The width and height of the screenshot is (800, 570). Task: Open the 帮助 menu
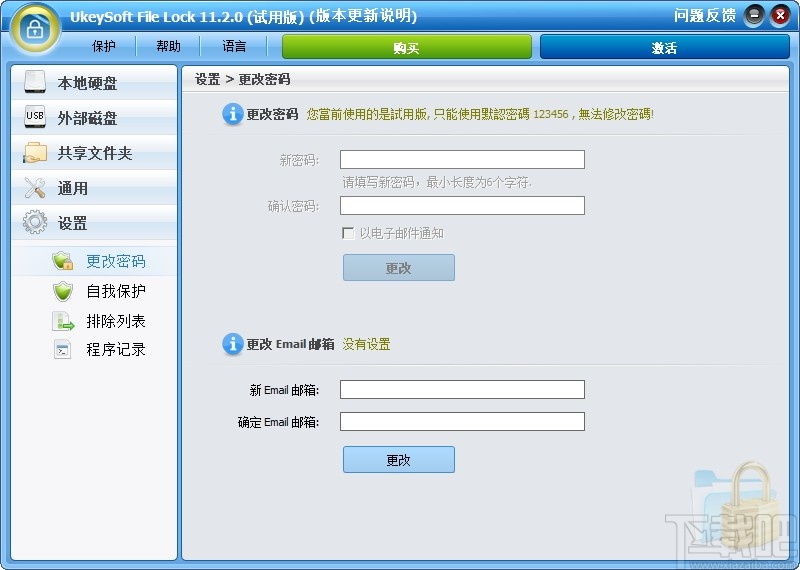[168, 46]
